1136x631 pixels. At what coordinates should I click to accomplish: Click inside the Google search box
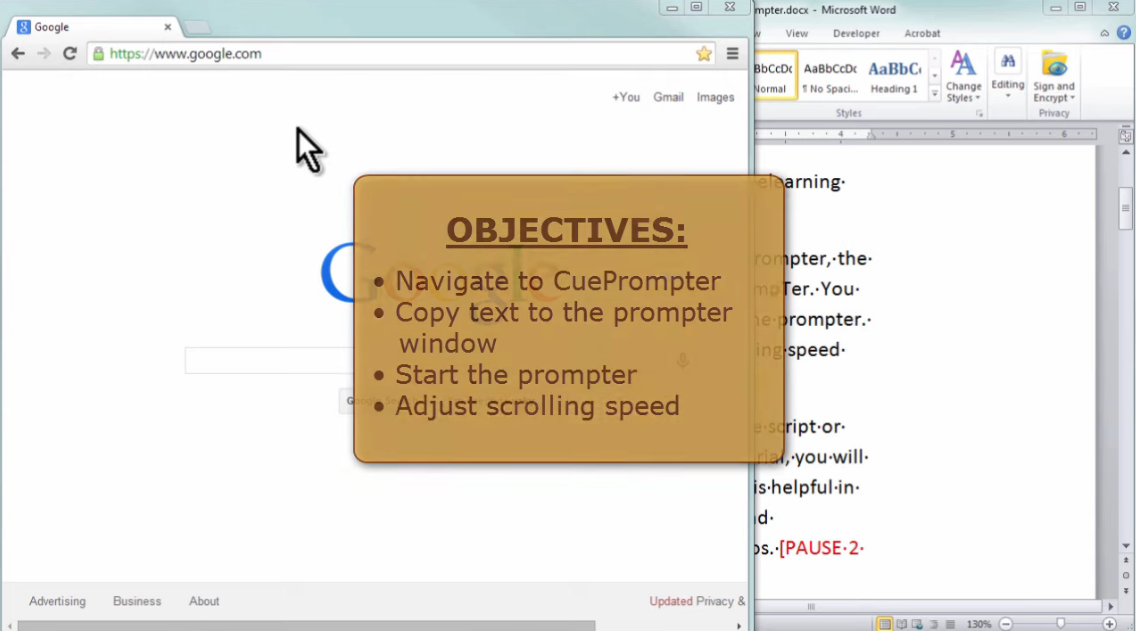point(270,360)
